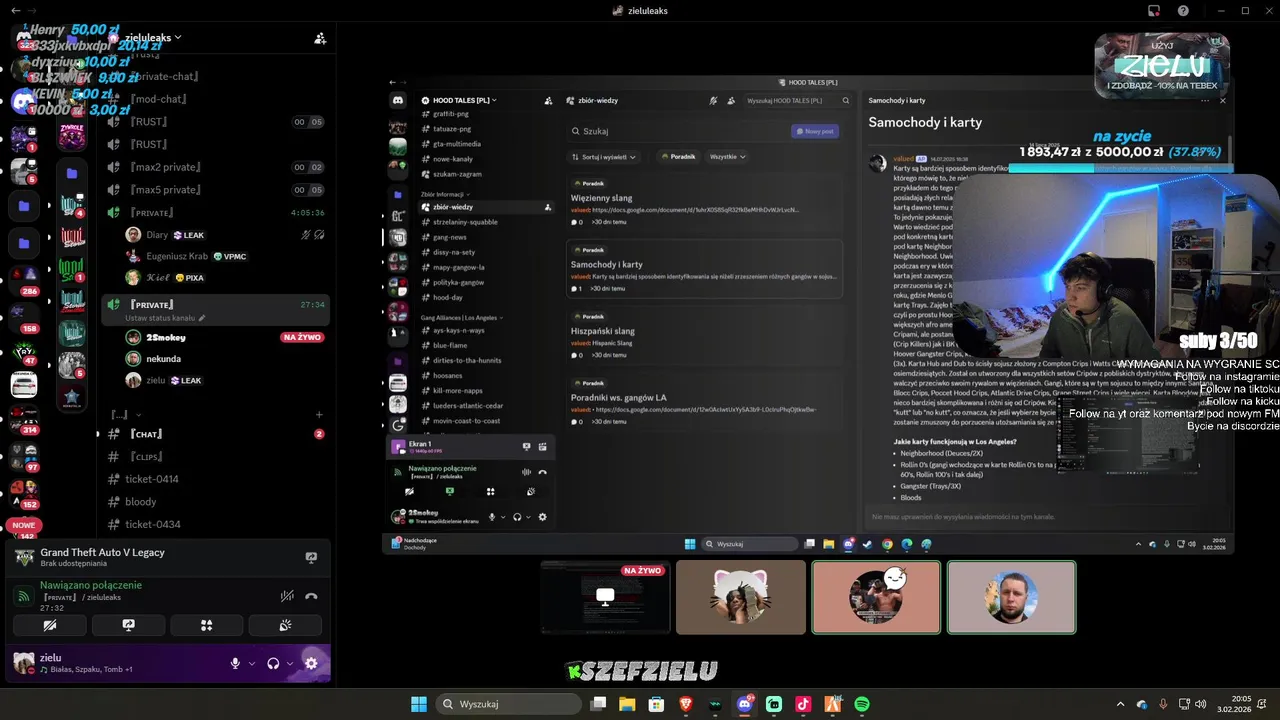
Task: Open Discord from taskbar
Action: tap(745, 704)
